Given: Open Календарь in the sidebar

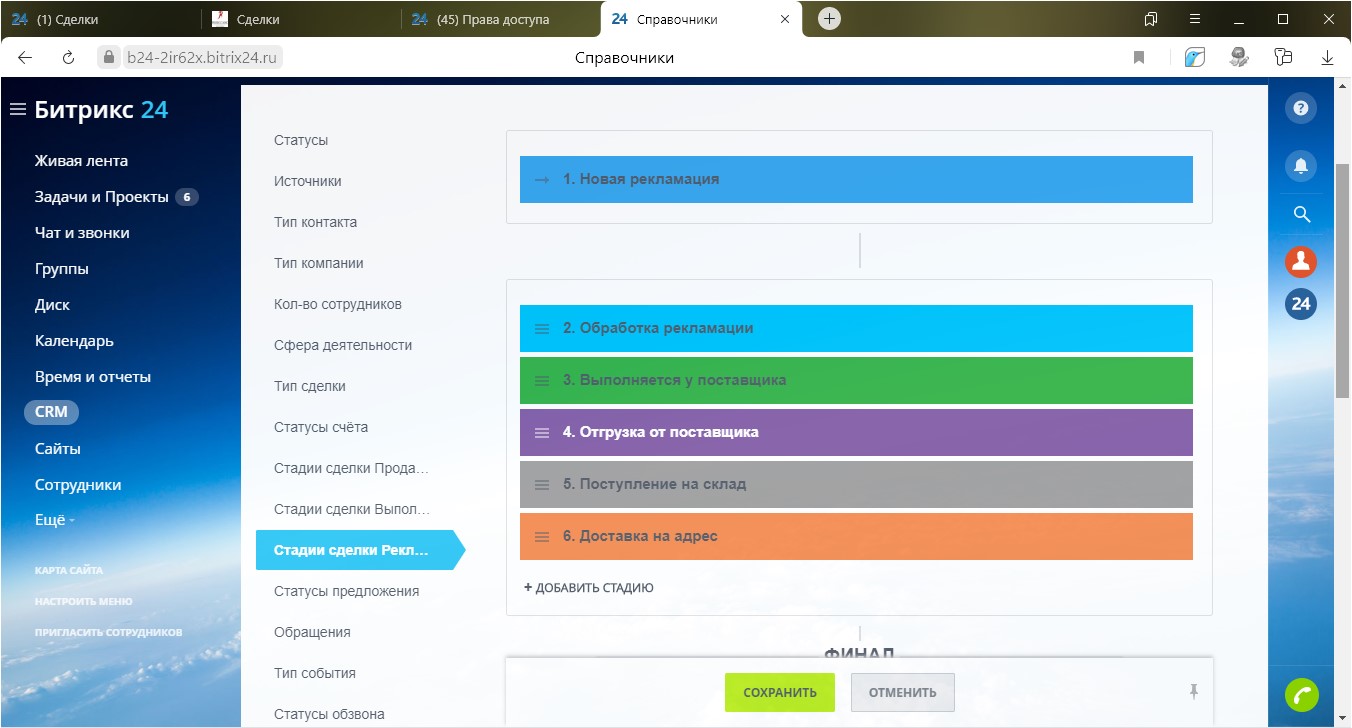Looking at the screenshot, I should click(74, 341).
